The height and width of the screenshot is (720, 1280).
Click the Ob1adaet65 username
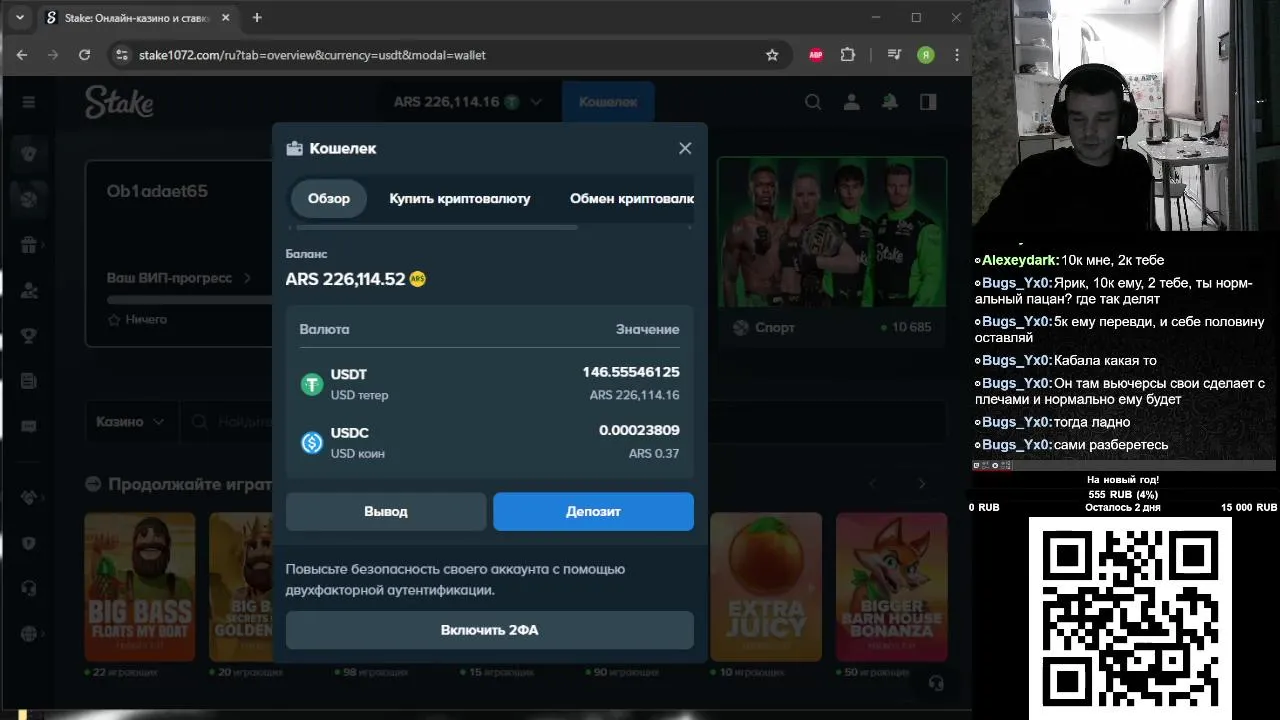point(157,191)
